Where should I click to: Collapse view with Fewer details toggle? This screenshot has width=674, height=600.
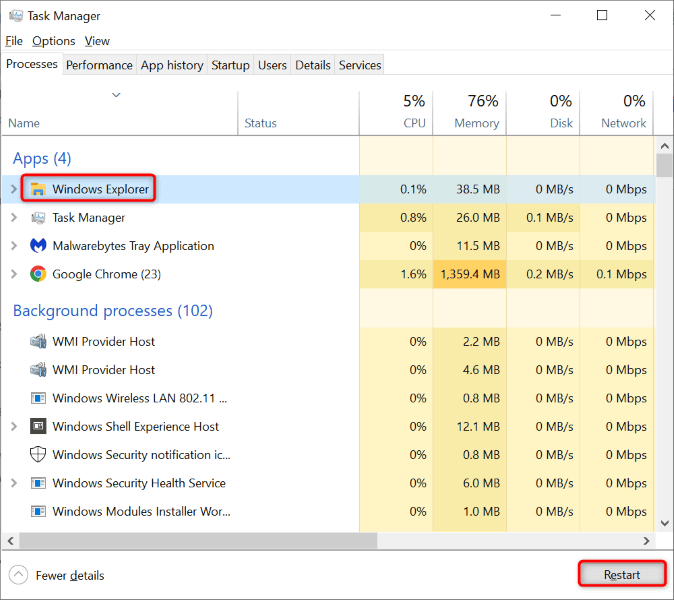(x=57, y=575)
